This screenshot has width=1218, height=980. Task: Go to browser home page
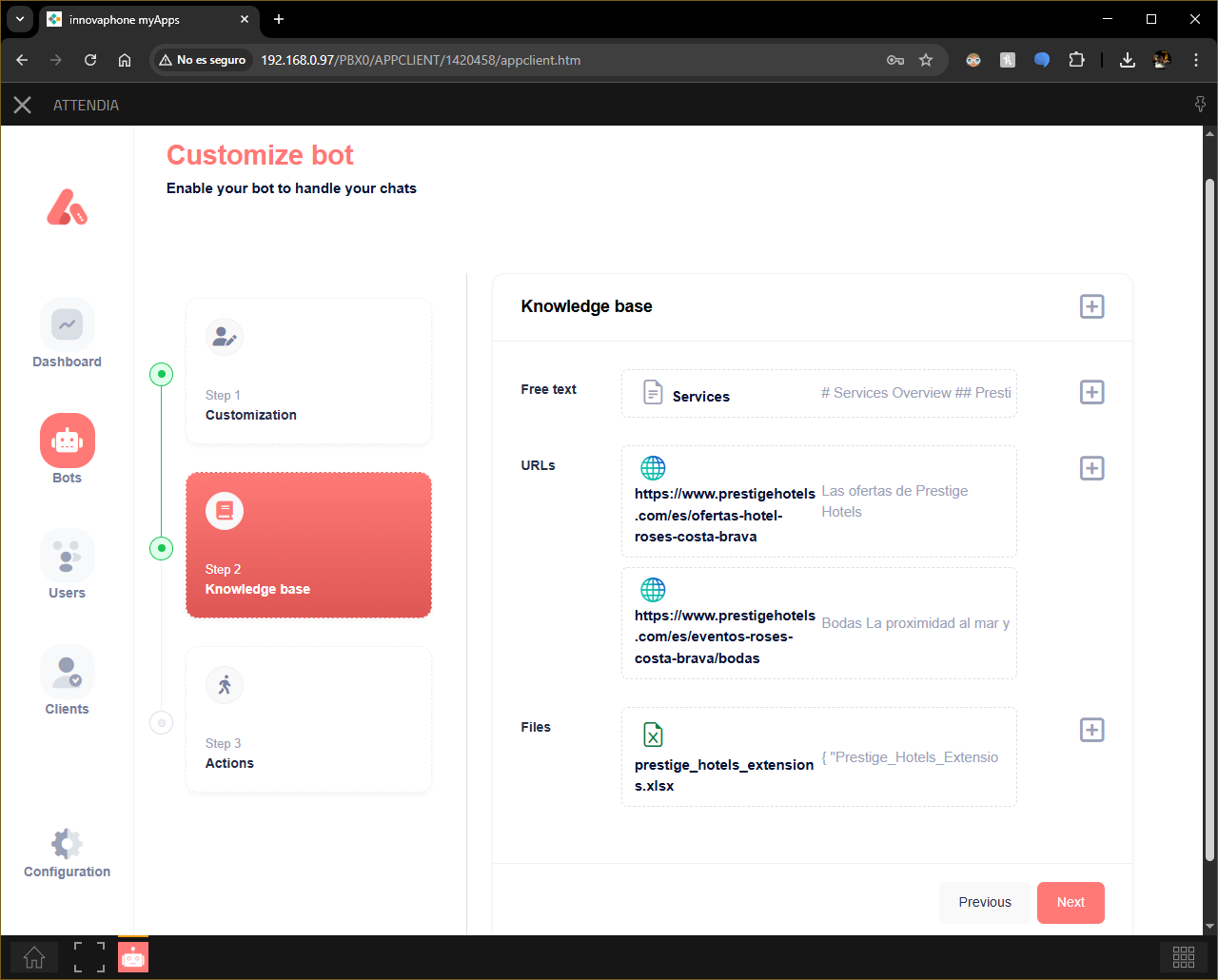(125, 60)
